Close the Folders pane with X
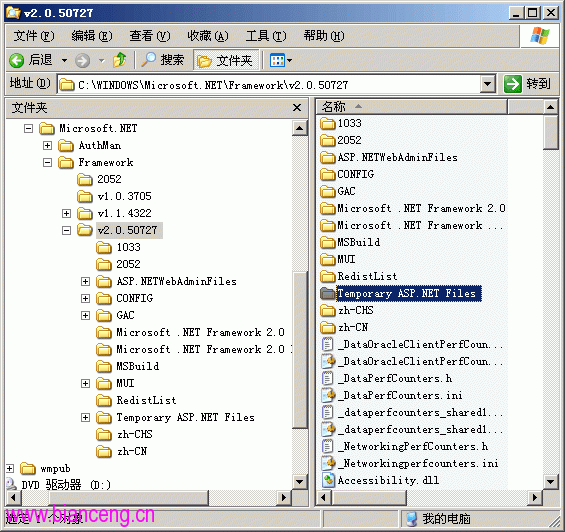 pyautogui.click(x=297, y=107)
